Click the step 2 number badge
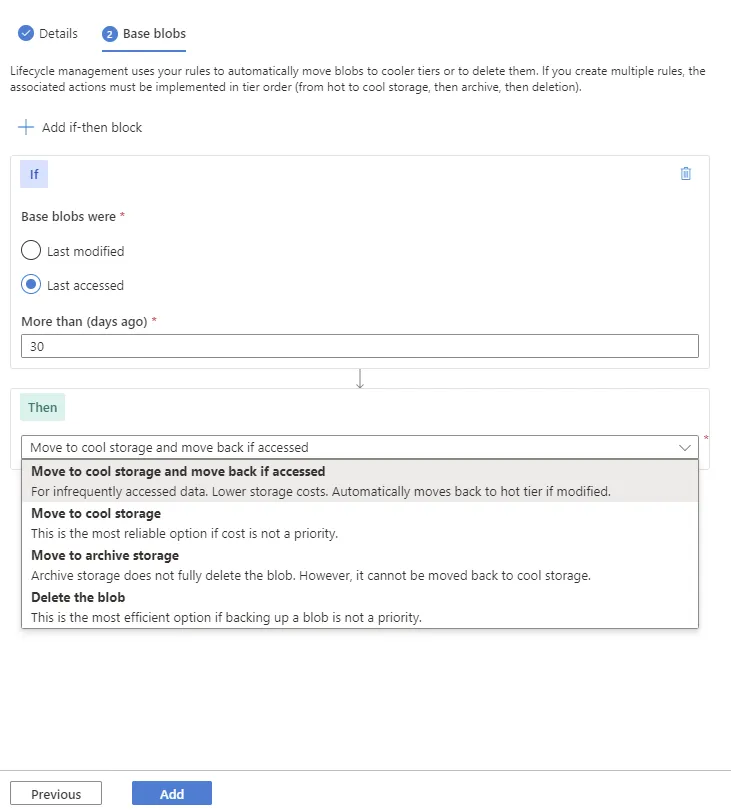Image resolution: width=731 pixels, height=810 pixels. (110, 34)
